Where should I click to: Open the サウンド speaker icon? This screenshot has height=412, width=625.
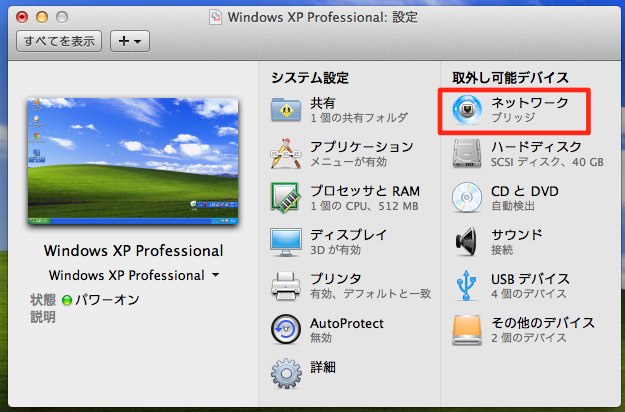click(x=466, y=241)
